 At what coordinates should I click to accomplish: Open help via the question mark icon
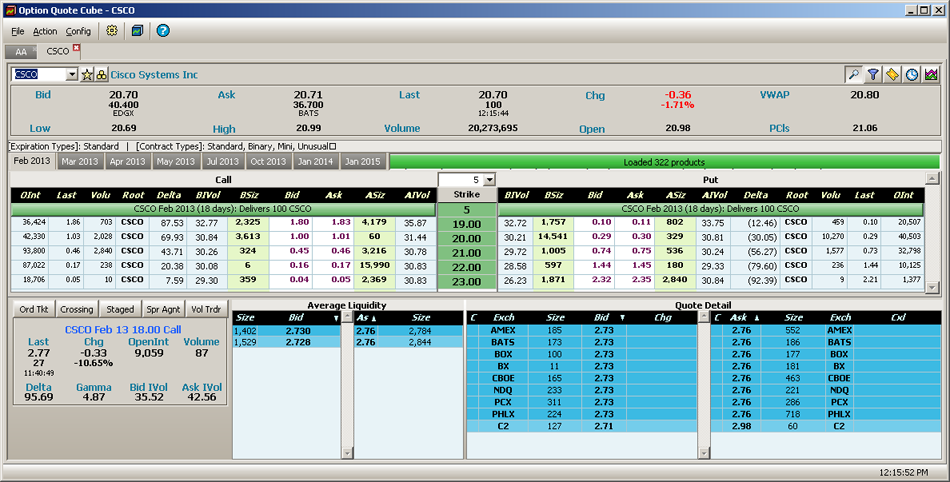pyautogui.click(x=163, y=31)
